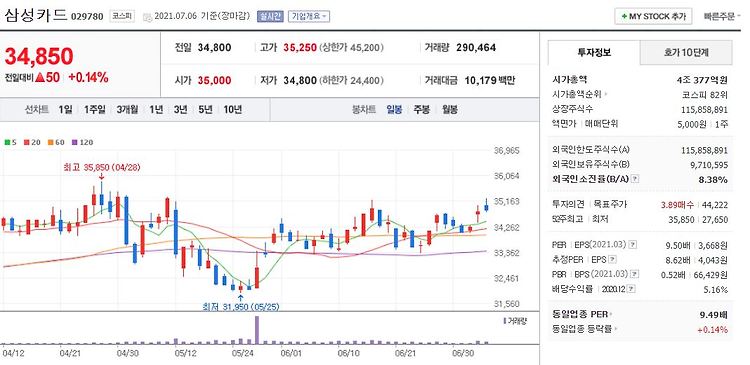Show the 1년 line chart
This screenshot has height=365, width=750.
[x=156, y=110]
